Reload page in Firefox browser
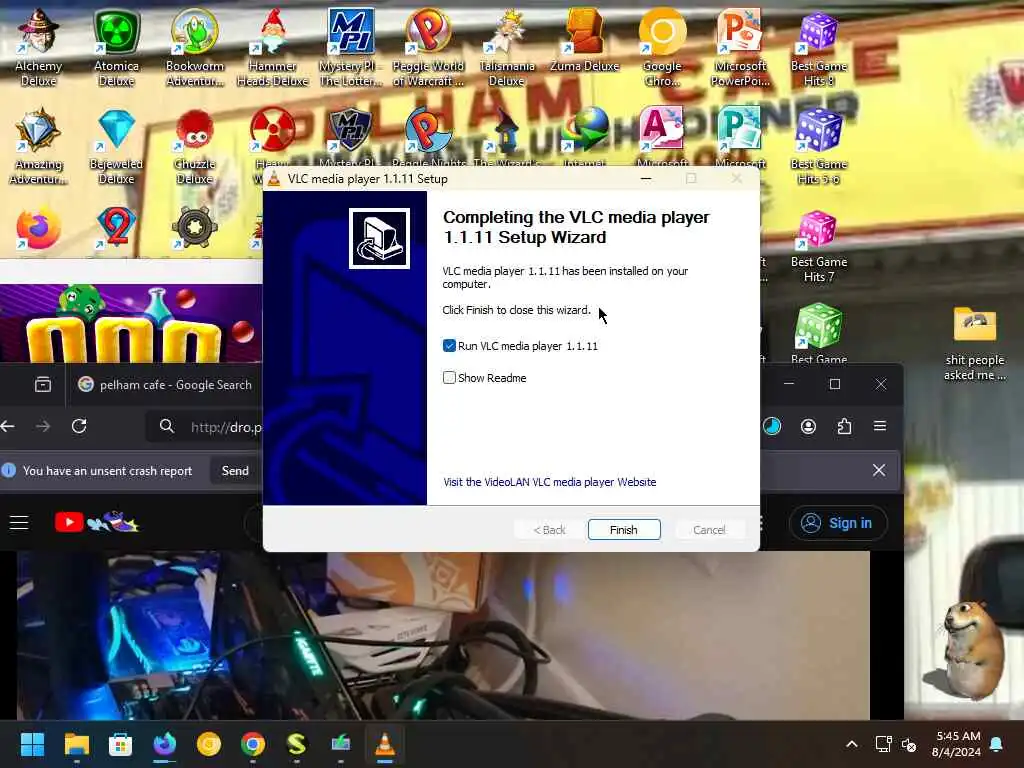This screenshot has width=1024, height=768. click(79, 426)
